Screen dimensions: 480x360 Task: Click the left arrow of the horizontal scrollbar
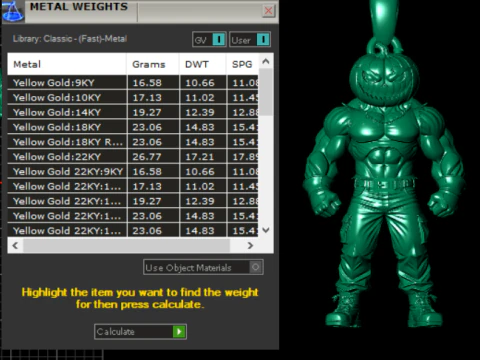click(15, 246)
